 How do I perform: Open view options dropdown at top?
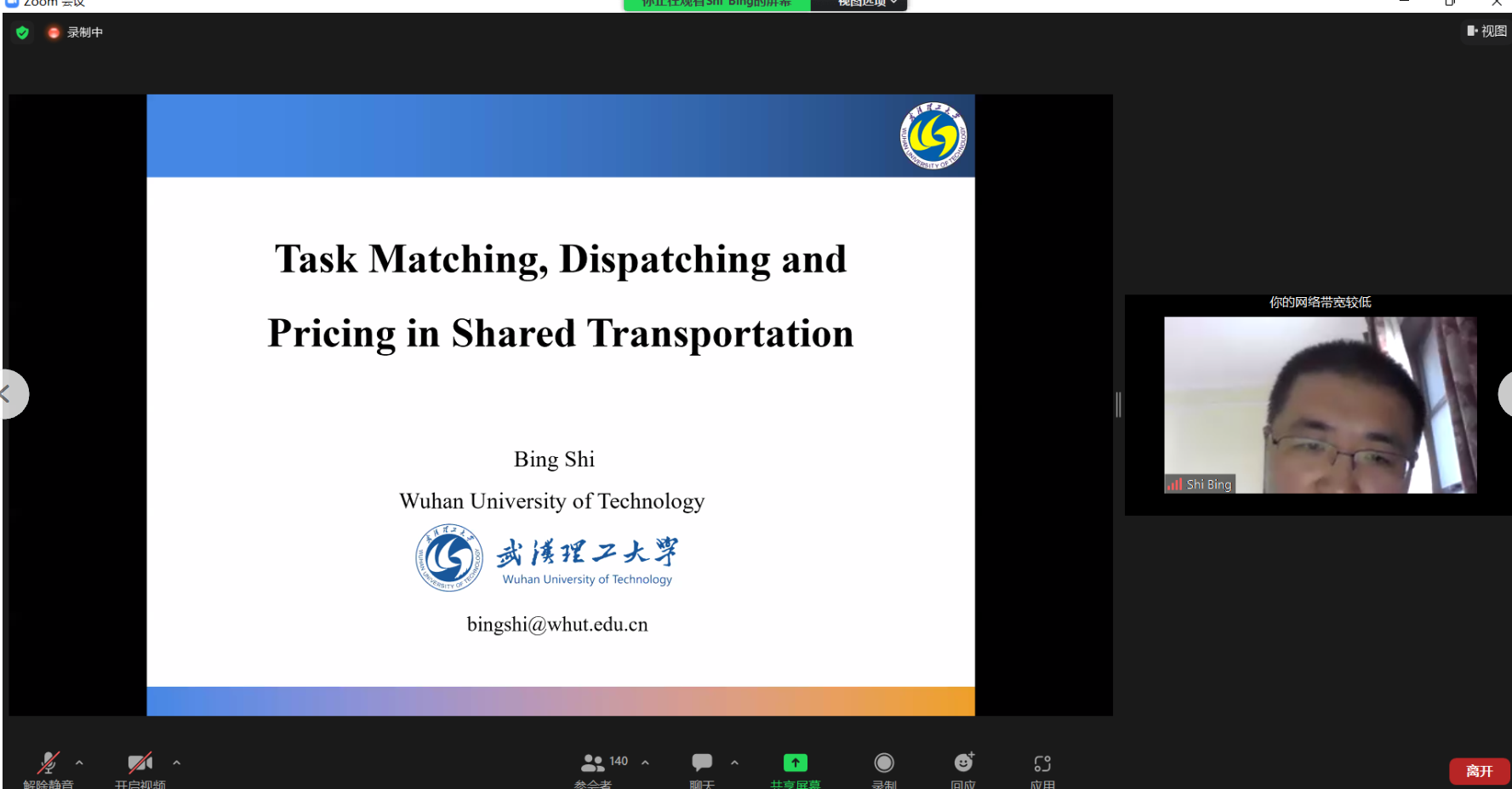[859, 4]
